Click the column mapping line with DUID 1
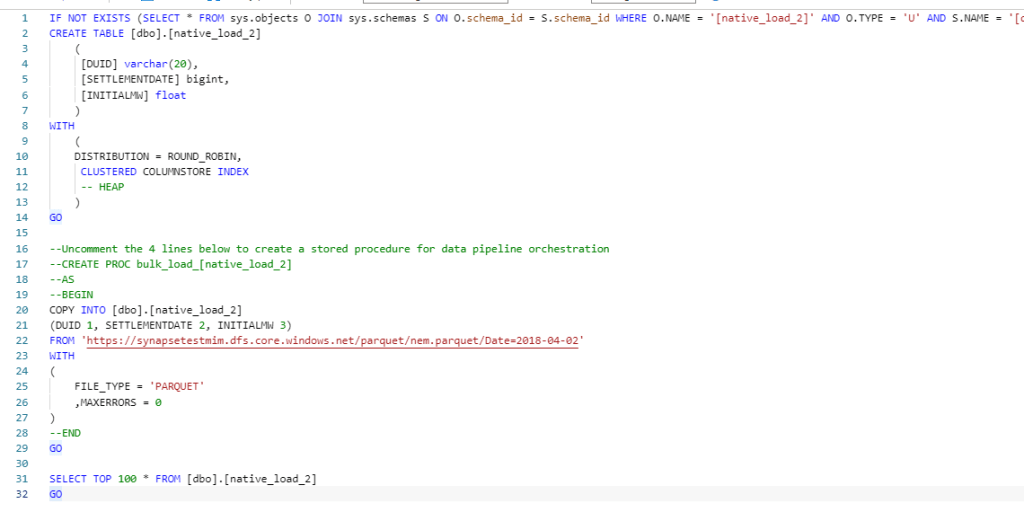Screen dimensions: 1024x512 pos(170,325)
